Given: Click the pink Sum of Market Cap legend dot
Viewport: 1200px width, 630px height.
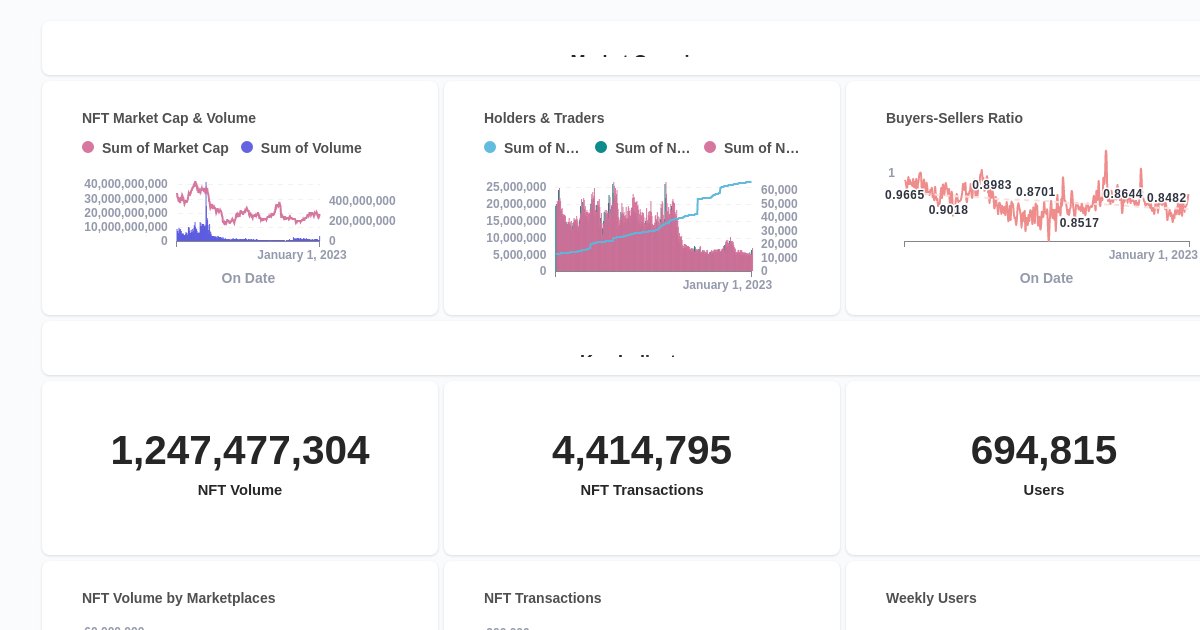Looking at the screenshot, I should click(88, 148).
